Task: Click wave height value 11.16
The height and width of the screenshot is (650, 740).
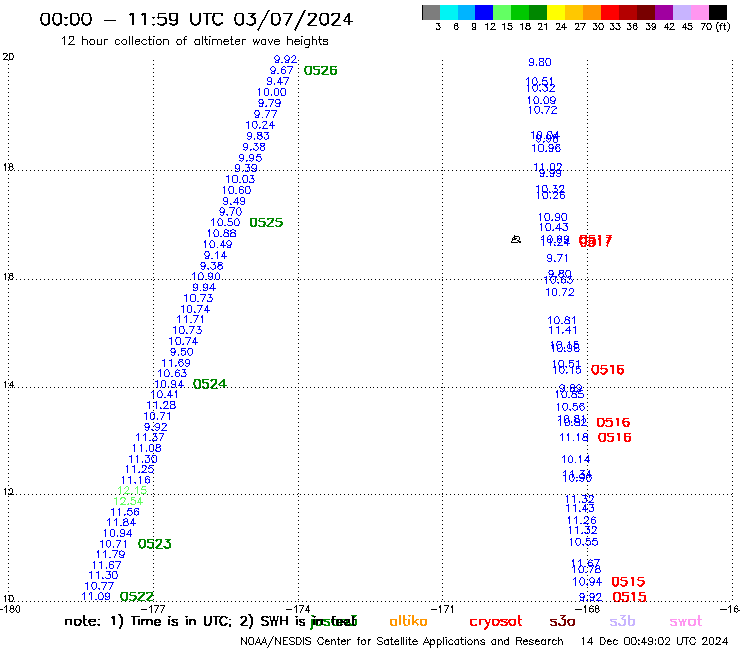Action: pyautogui.click(x=135, y=481)
